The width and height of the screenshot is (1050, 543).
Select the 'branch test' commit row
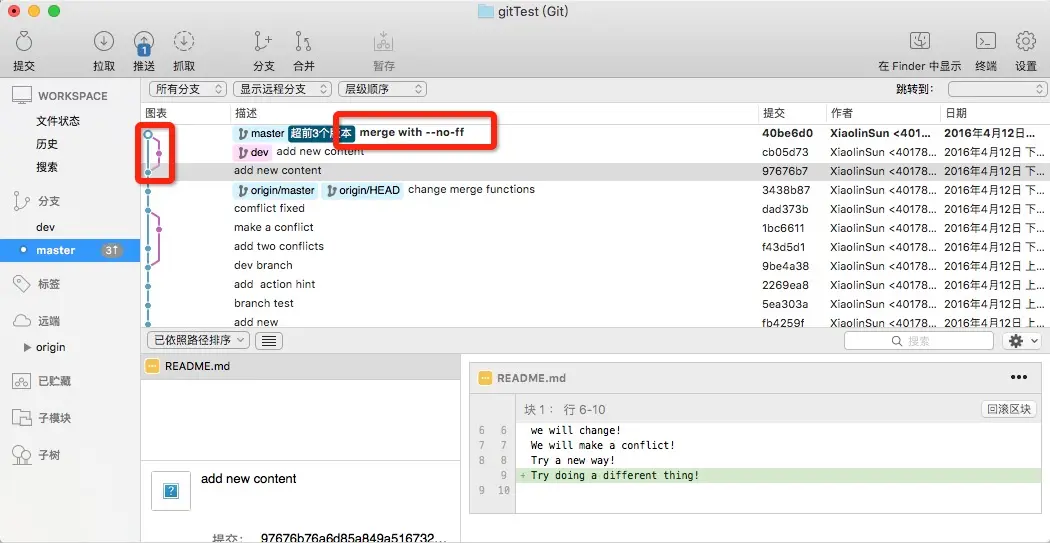[x=595, y=303]
